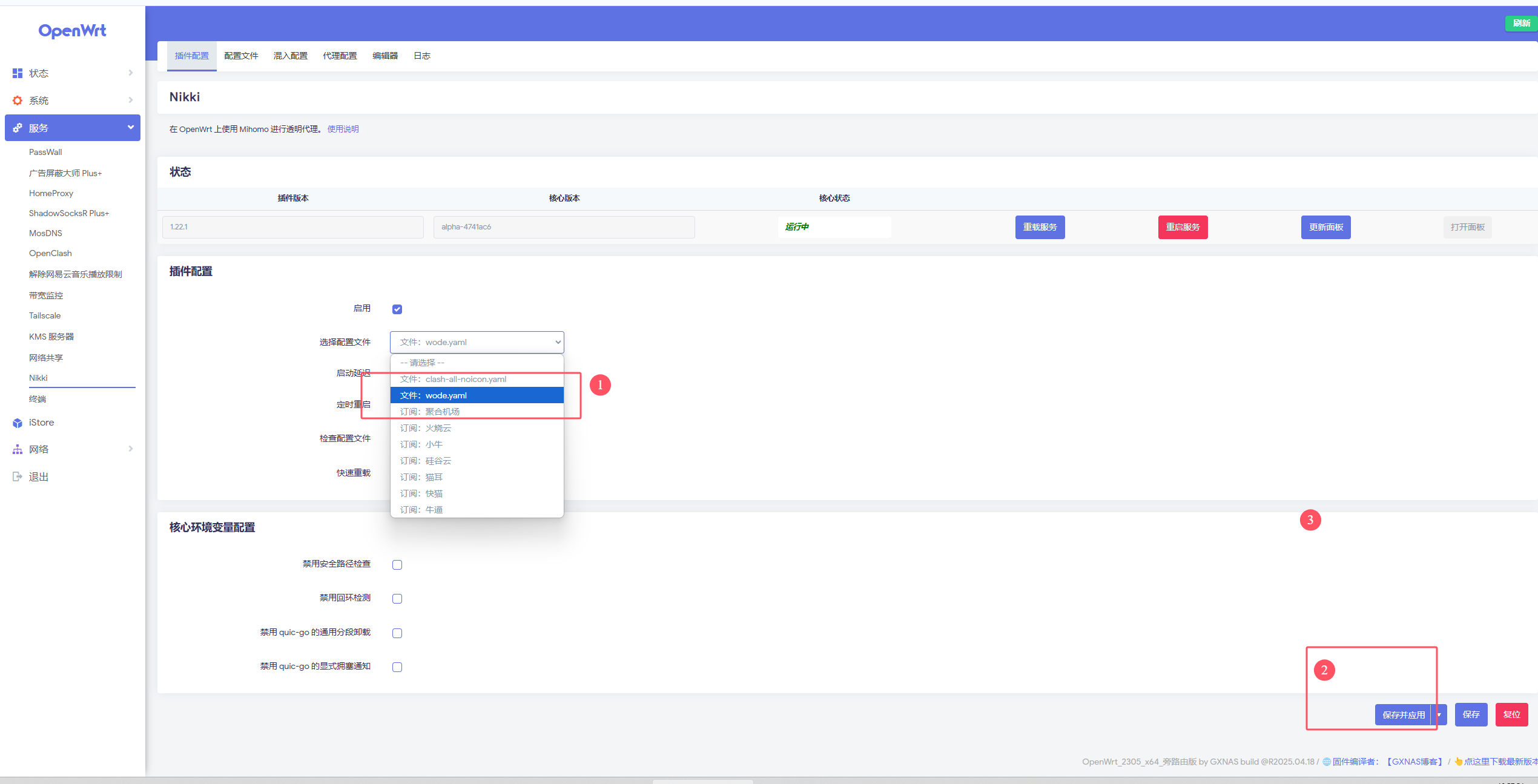The height and width of the screenshot is (784, 1538).
Task: Click the 更新面板 button
Action: click(x=1326, y=227)
